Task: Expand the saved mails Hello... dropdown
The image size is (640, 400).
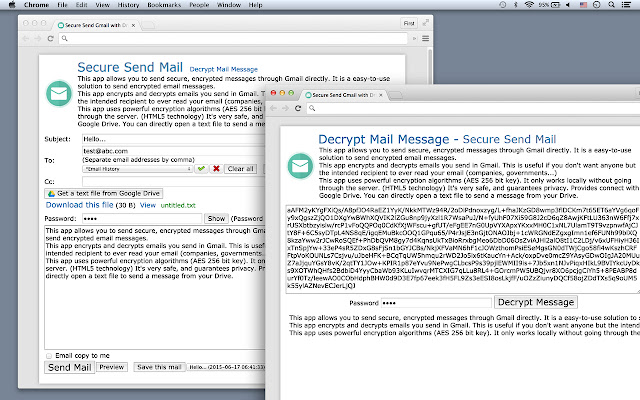Action: click(226, 367)
